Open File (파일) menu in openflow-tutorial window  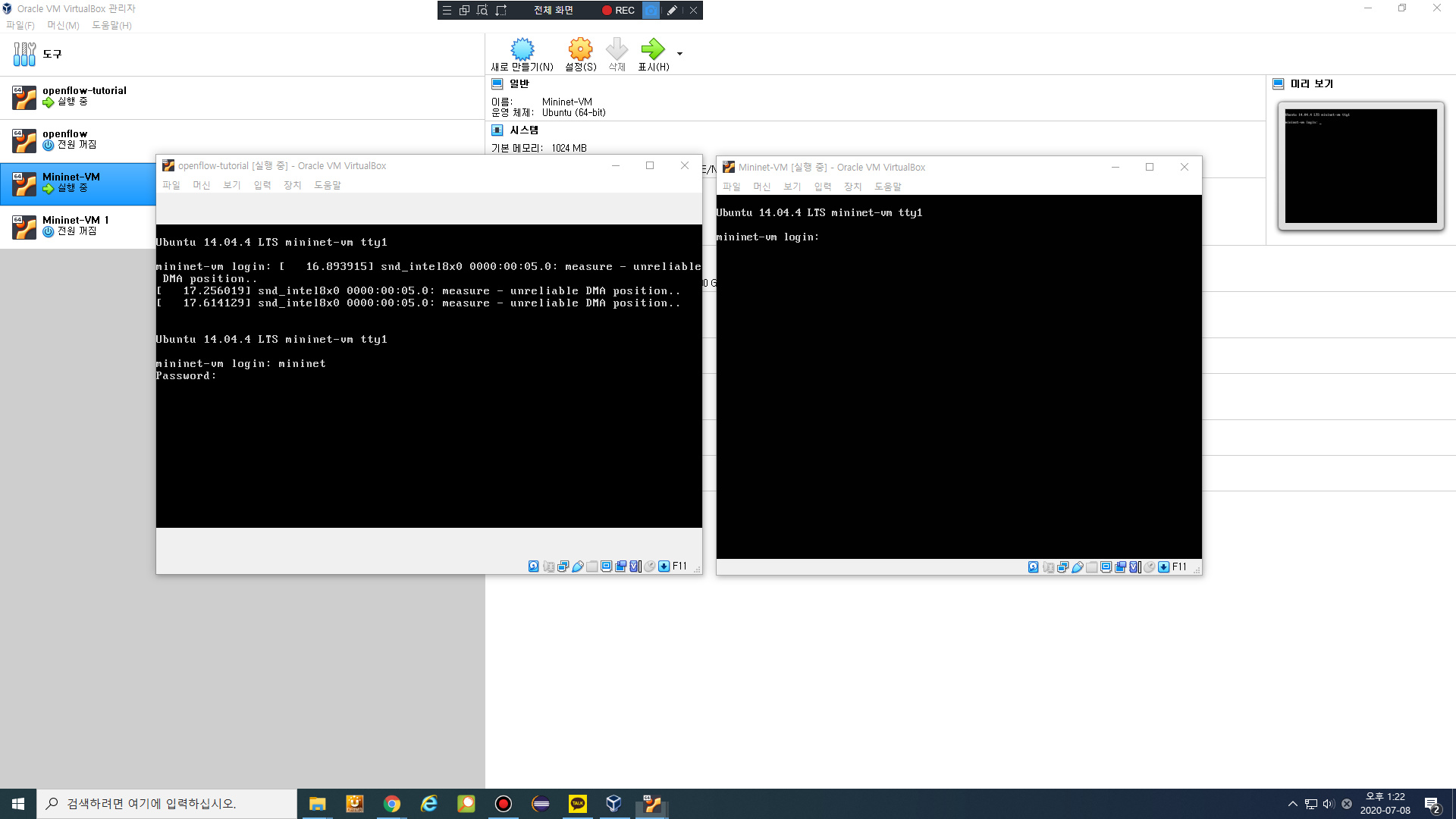[x=171, y=185]
